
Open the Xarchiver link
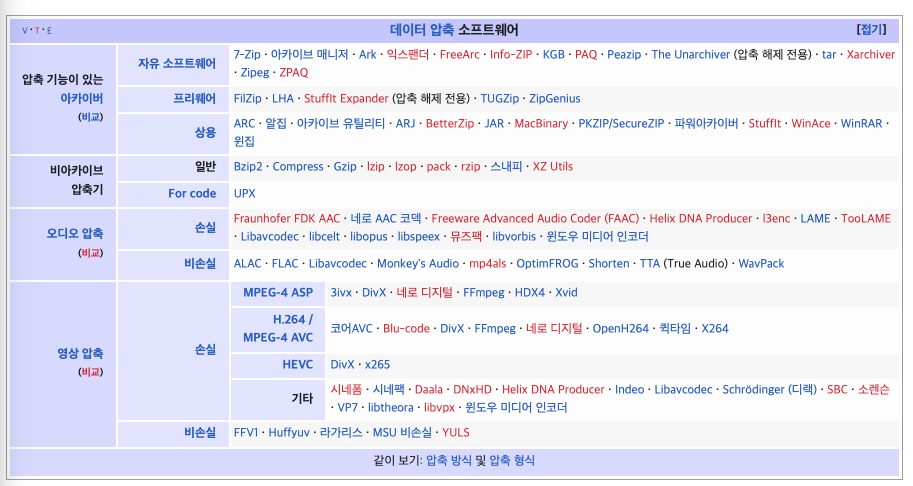click(870, 54)
